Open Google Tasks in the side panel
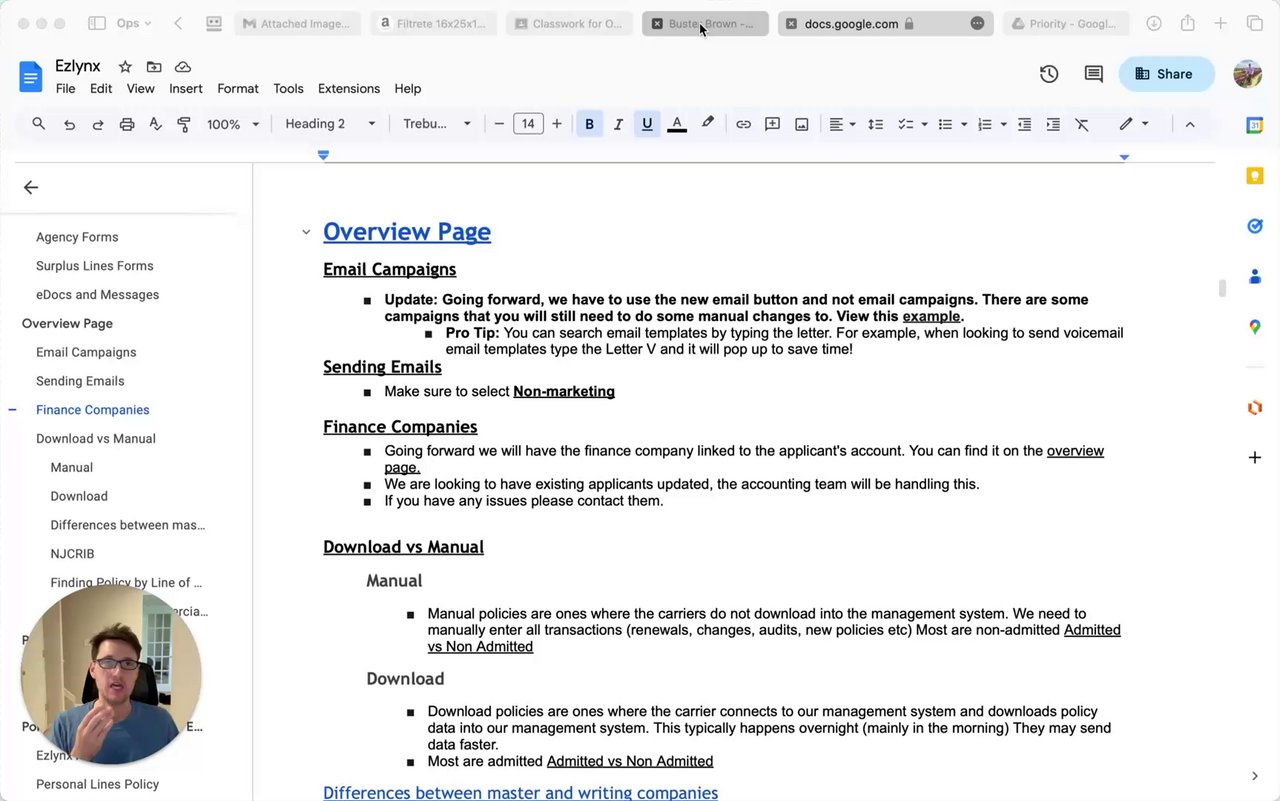The width and height of the screenshot is (1280, 801). tap(1255, 226)
